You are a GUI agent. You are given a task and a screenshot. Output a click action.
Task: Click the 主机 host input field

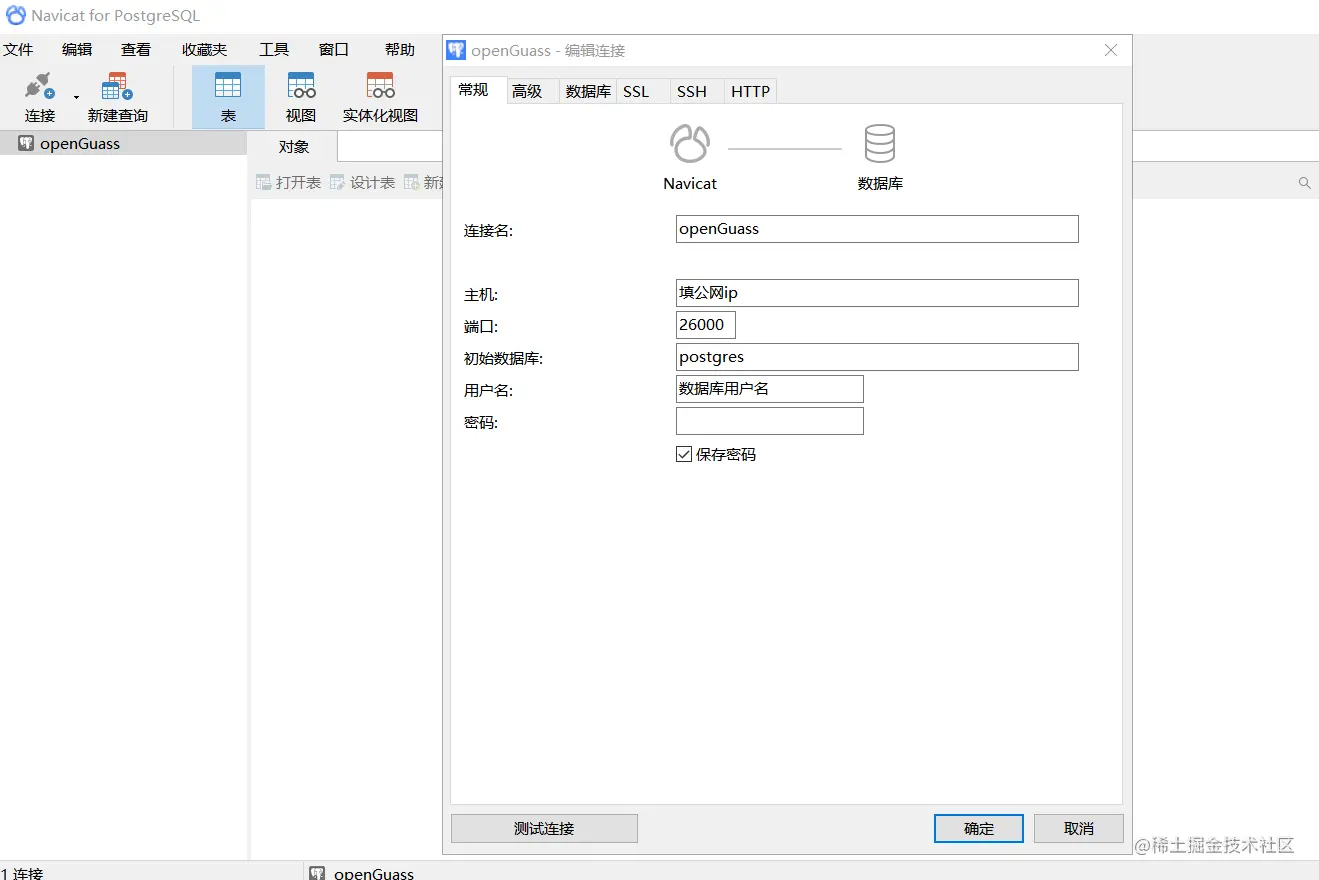877,293
